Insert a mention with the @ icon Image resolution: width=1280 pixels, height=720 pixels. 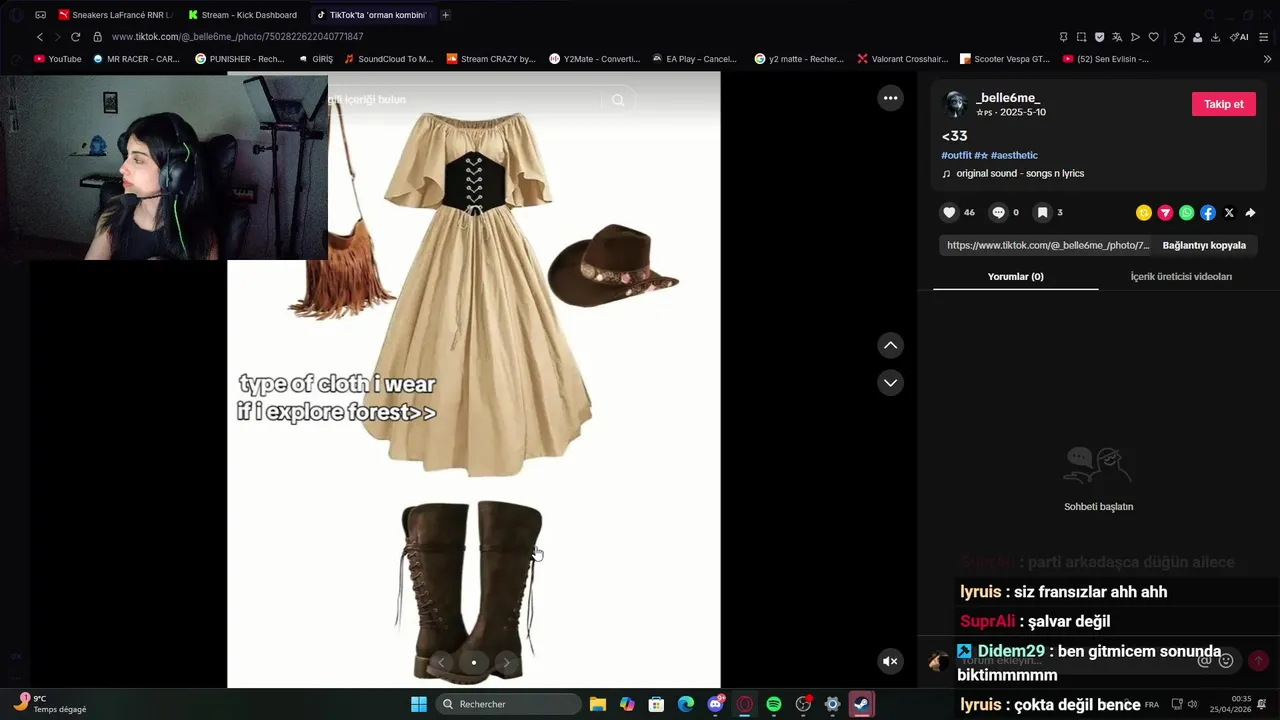pyautogui.click(x=1205, y=661)
